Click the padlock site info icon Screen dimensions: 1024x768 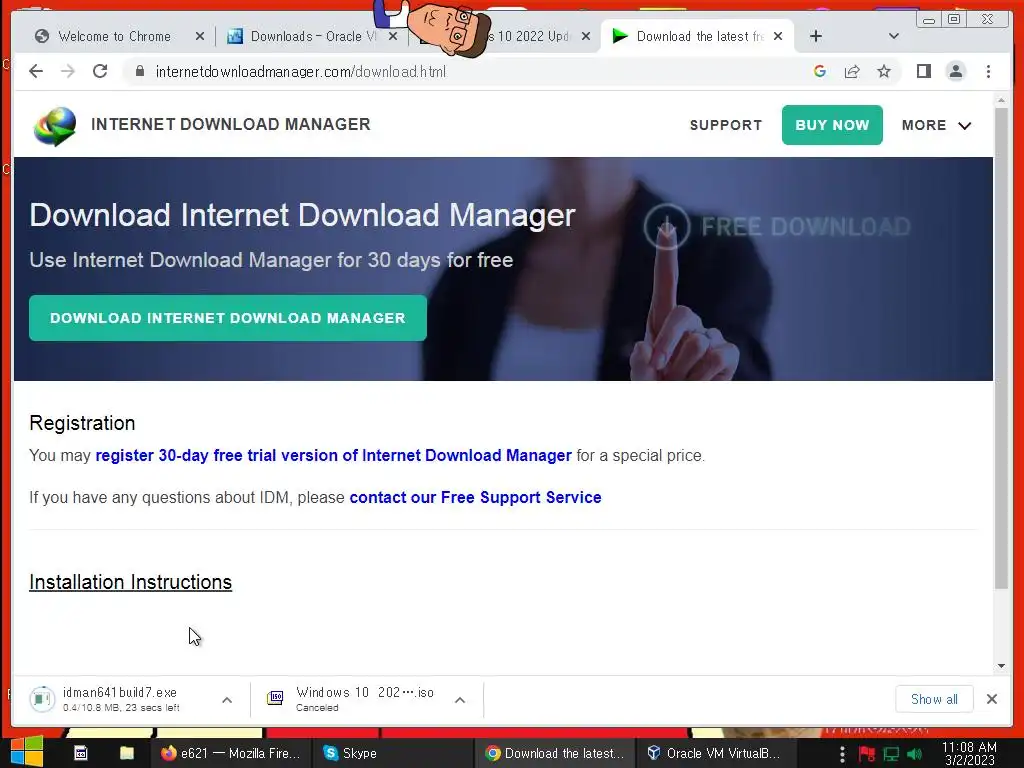click(x=139, y=71)
